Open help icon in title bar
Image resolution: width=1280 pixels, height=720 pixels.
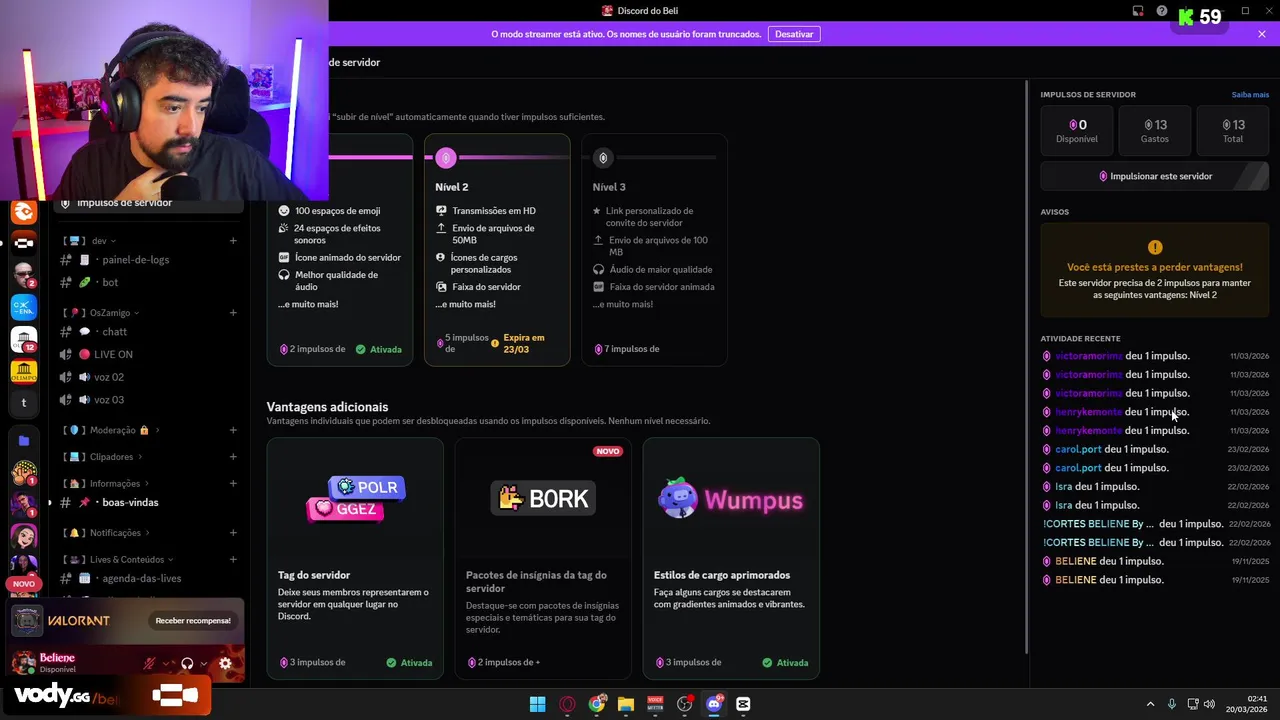click(1161, 11)
